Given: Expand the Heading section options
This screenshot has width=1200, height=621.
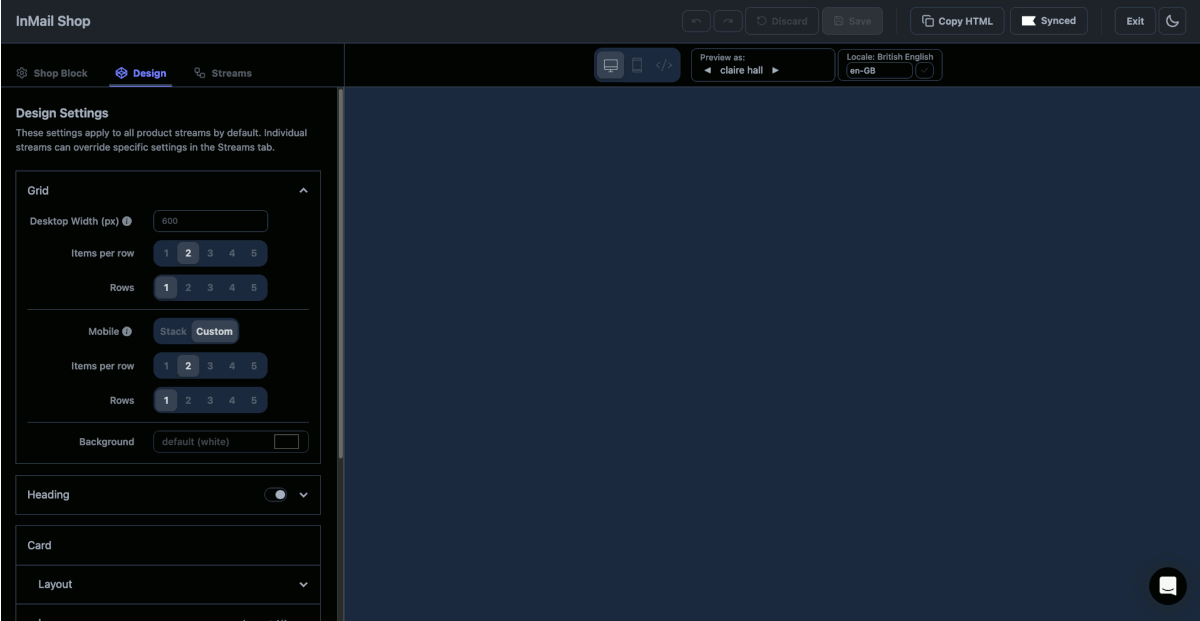Looking at the screenshot, I should tap(303, 494).
